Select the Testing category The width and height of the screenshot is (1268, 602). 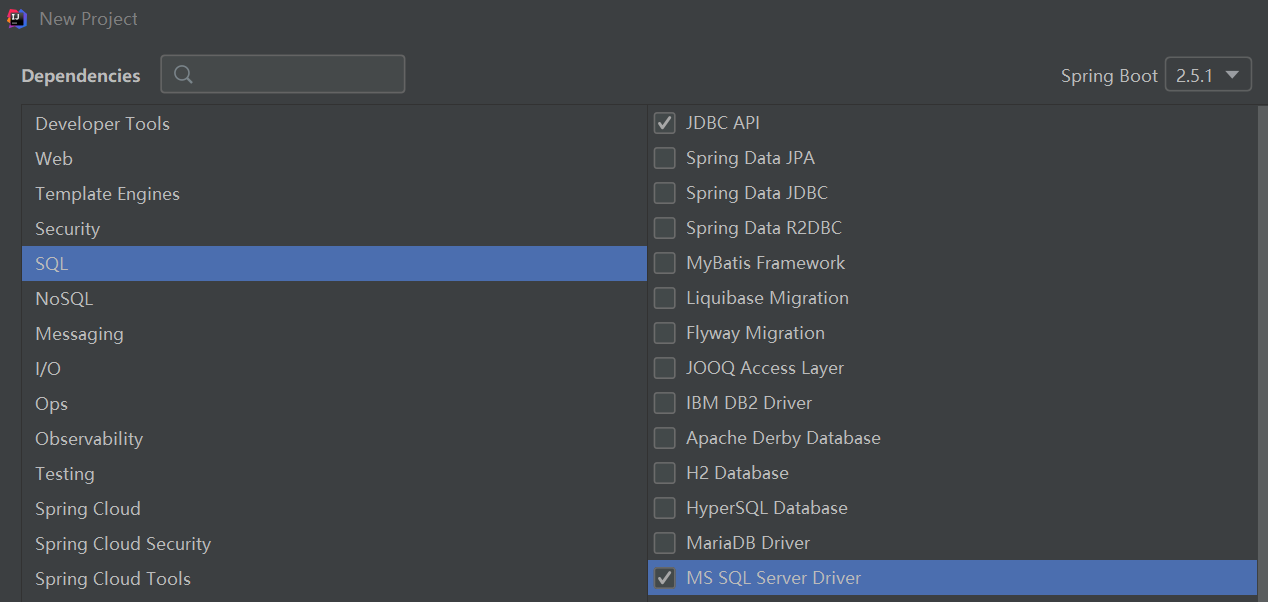tap(334, 474)
